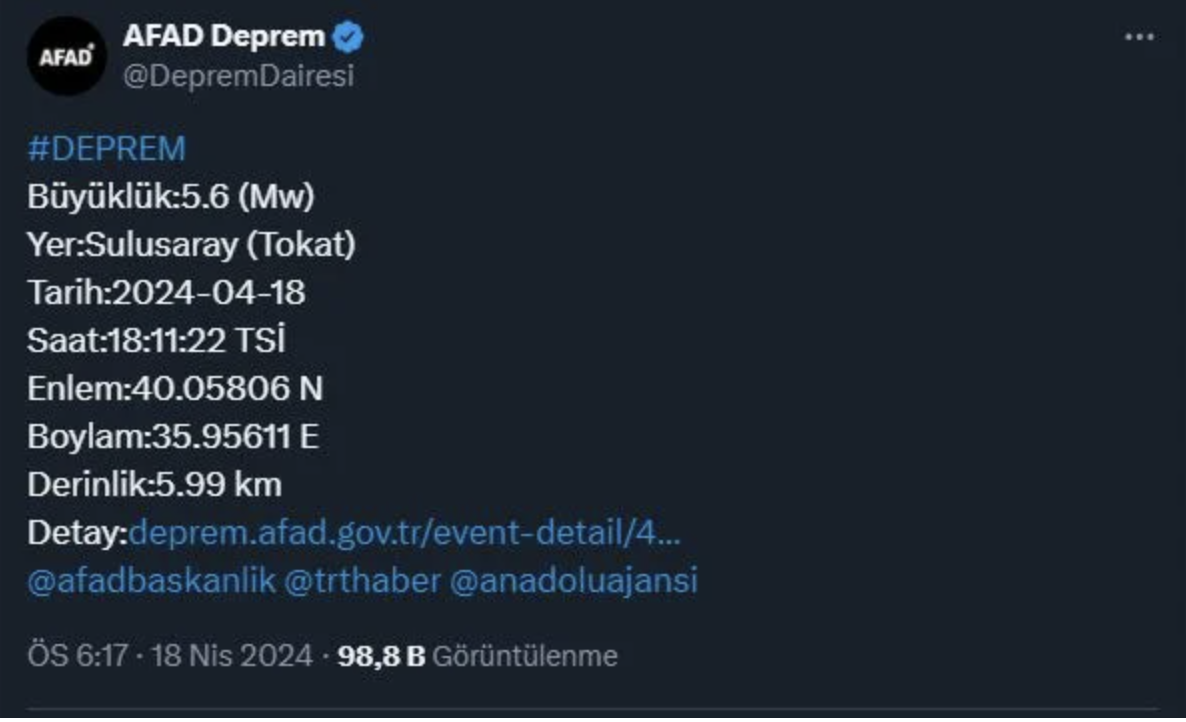Open the three-dot more options menu
This screenshot has height=722, width=1186.
pyautogui.click(x=1139, y=38)
